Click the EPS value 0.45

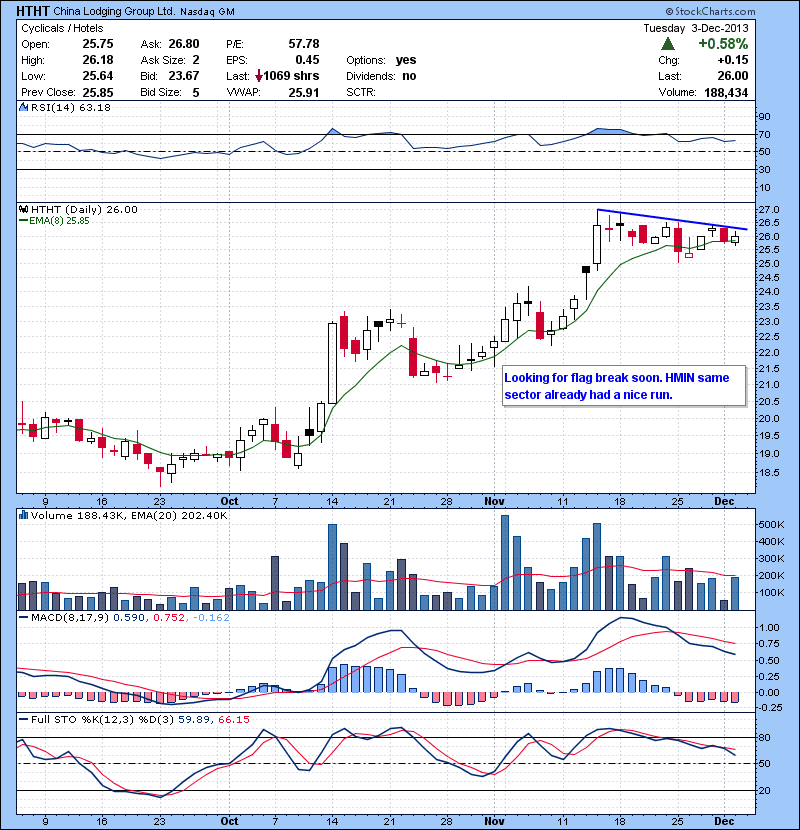pyautogui.click(x=308, y=60)
